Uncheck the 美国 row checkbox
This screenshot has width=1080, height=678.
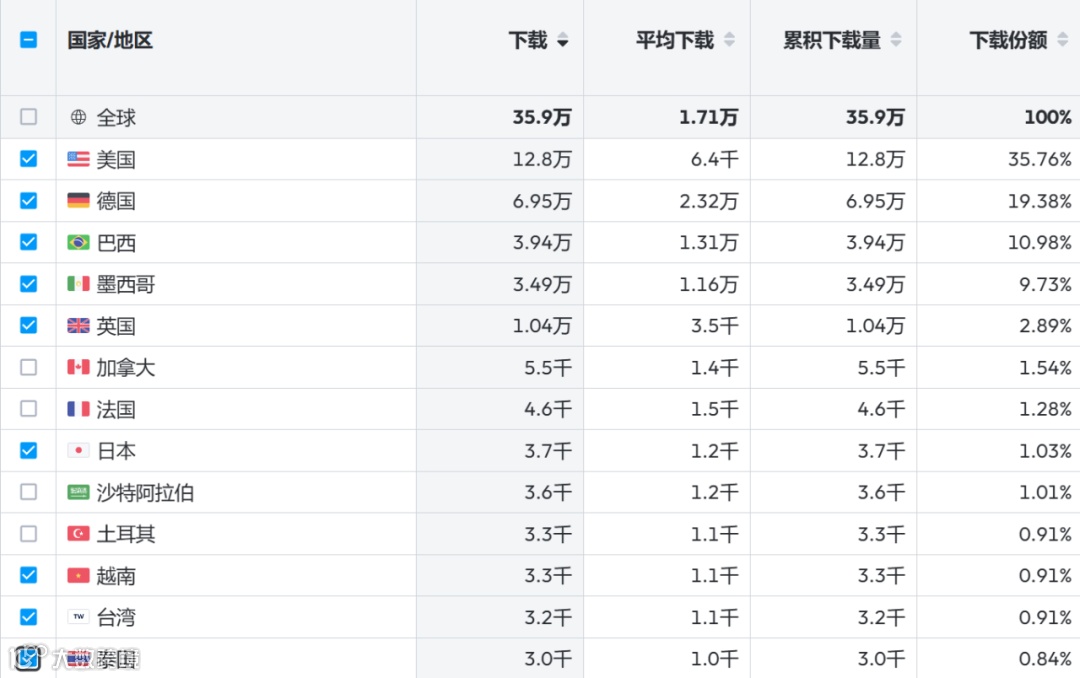click(28, 159)
